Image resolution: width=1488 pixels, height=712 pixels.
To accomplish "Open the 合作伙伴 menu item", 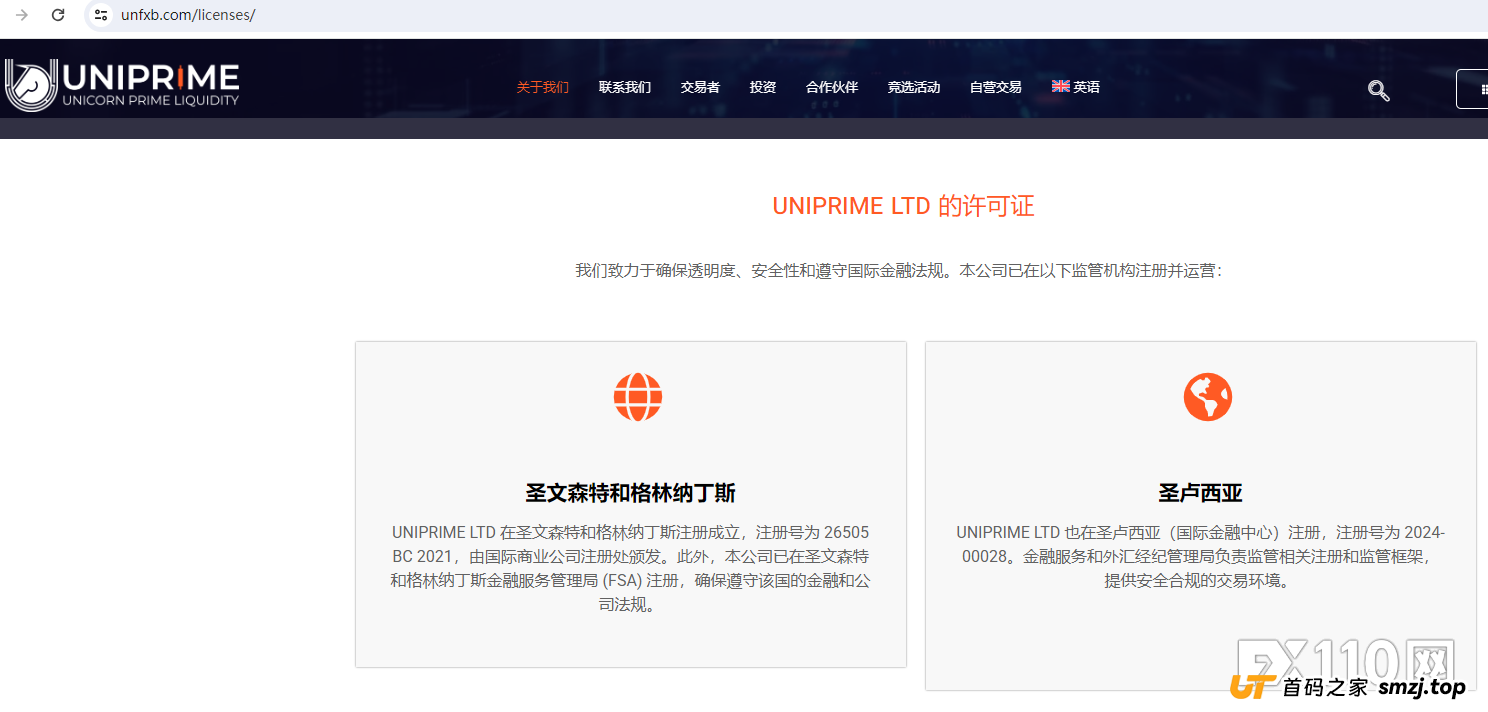I will pyautogui.click(x=832, y=87).
